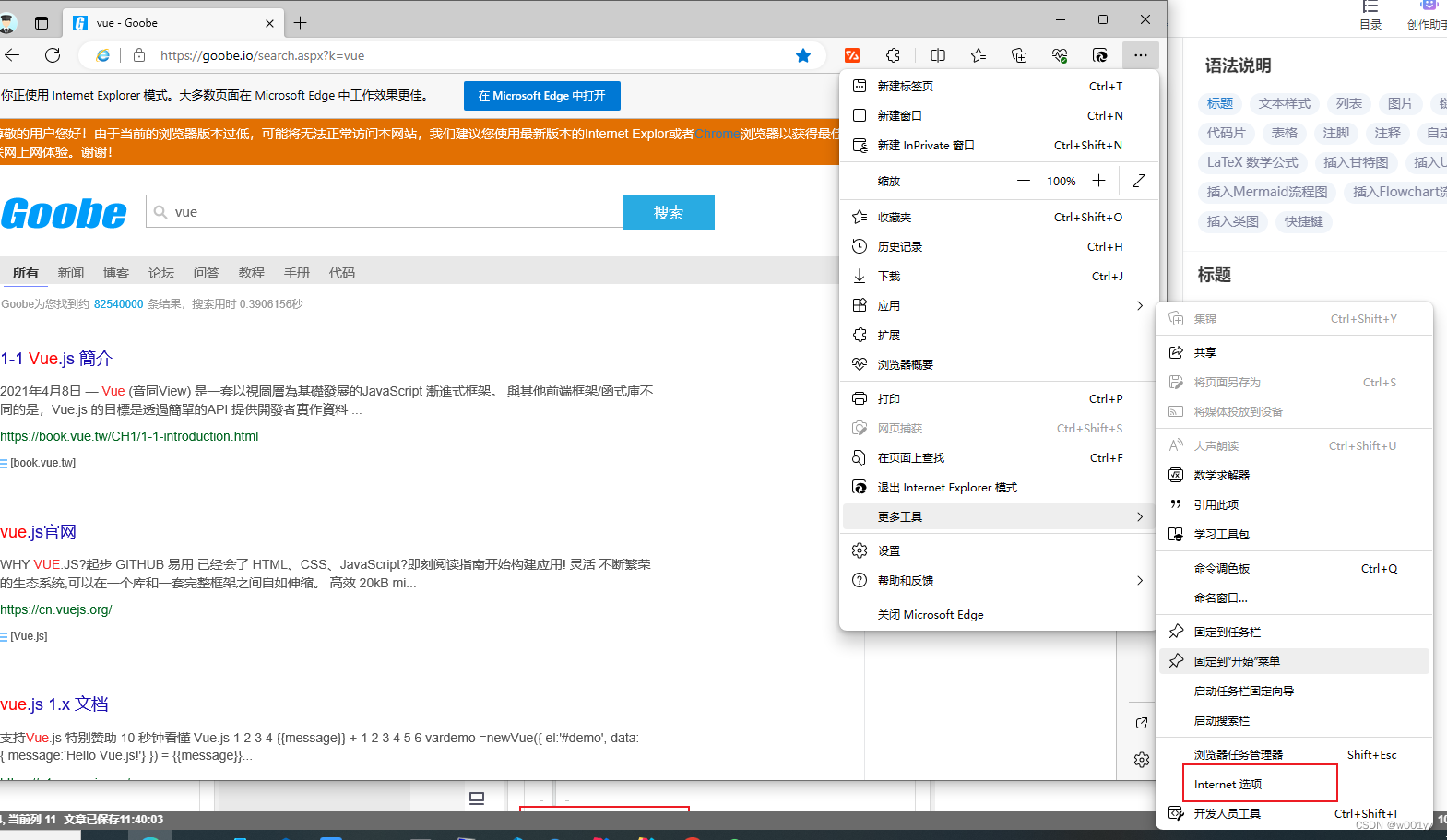Open History menu entry
The width and height of the screenshot is (1447, 840).
tap(999, 246)
